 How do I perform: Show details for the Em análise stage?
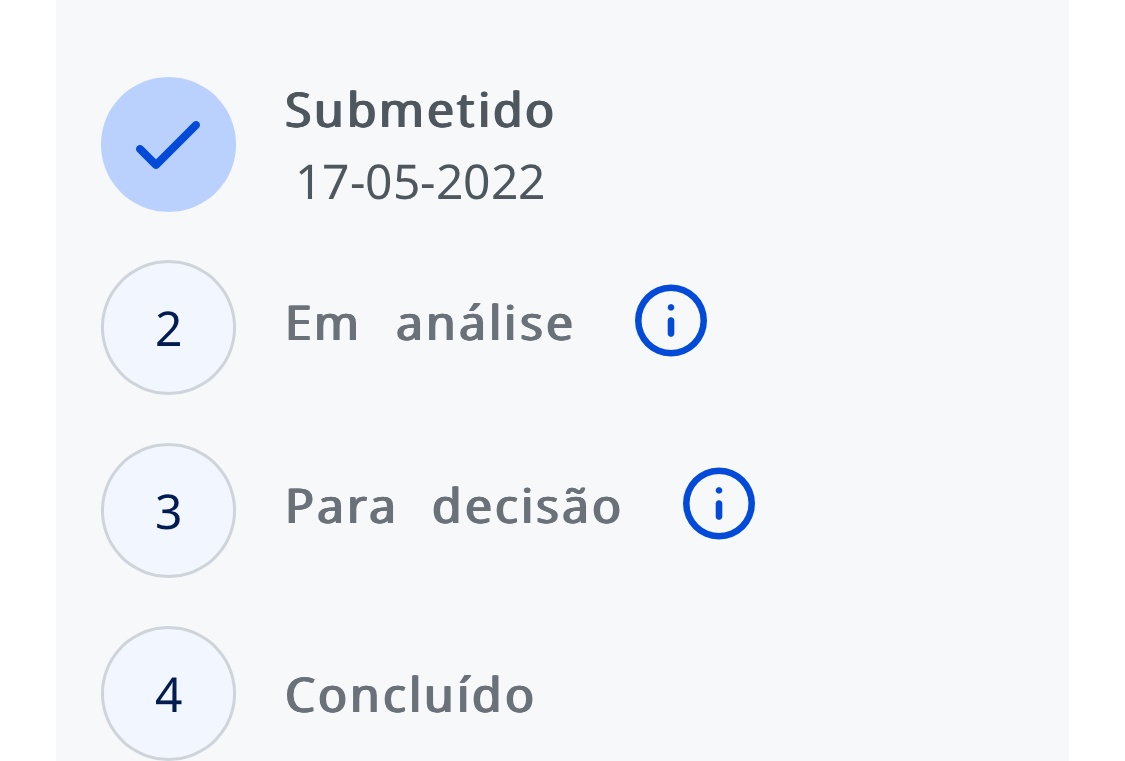(671, 321)
